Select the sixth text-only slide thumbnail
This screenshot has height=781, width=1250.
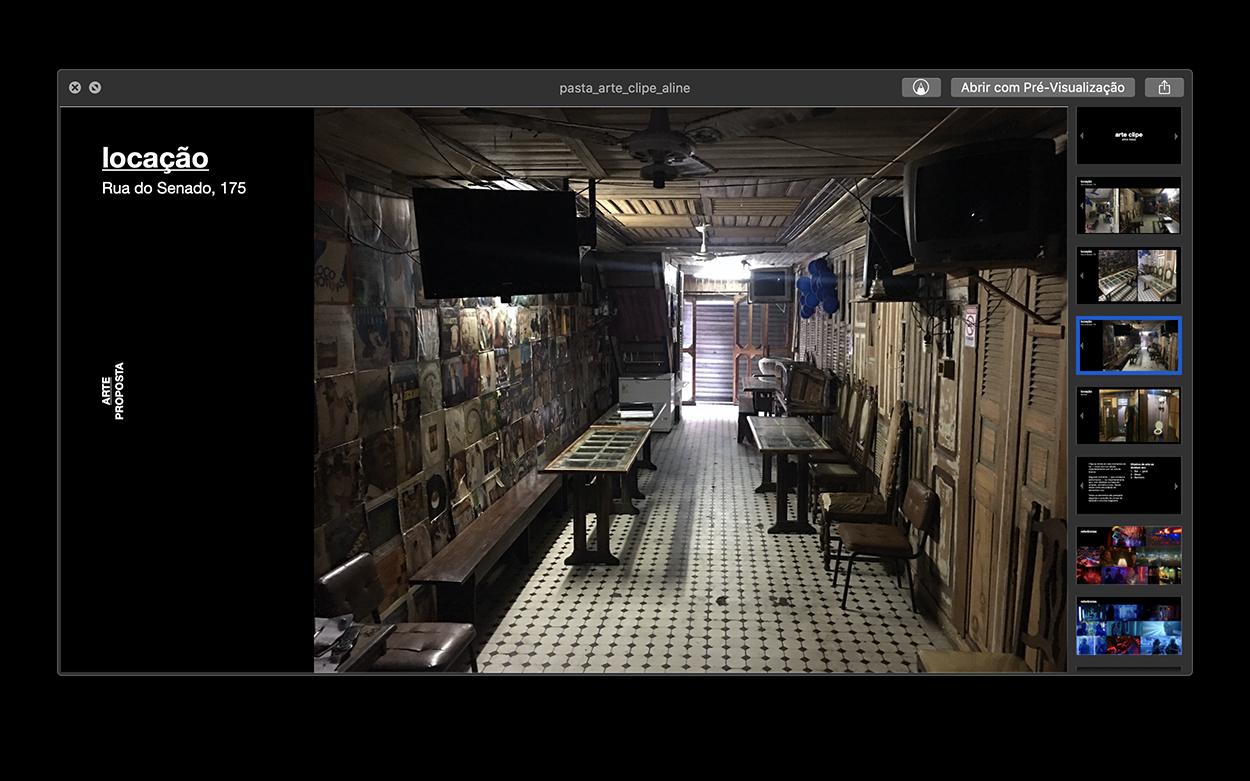tap(1128, 486)
